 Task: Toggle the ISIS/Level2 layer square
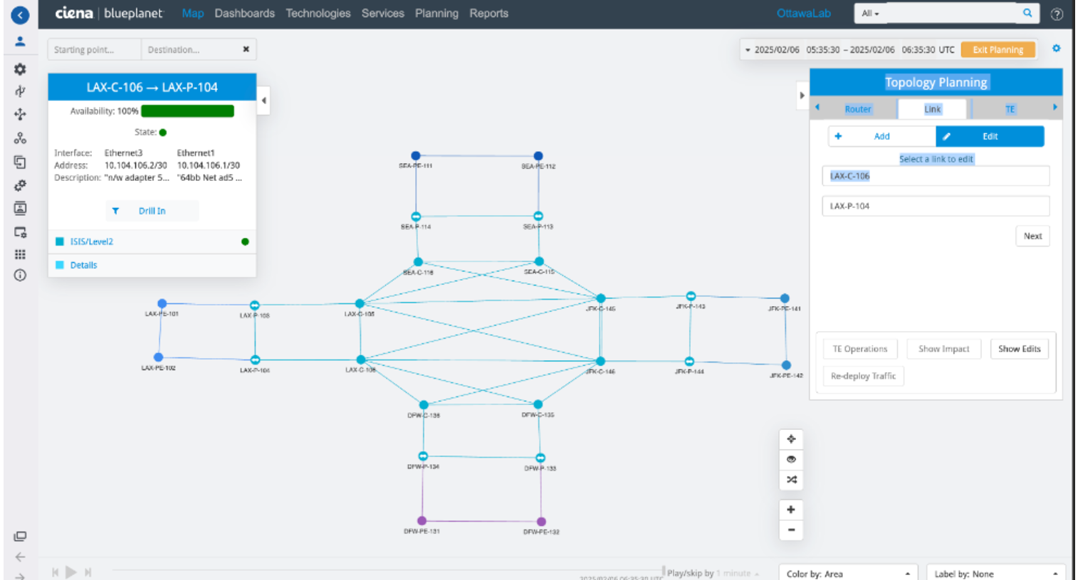tap(60, 242)
